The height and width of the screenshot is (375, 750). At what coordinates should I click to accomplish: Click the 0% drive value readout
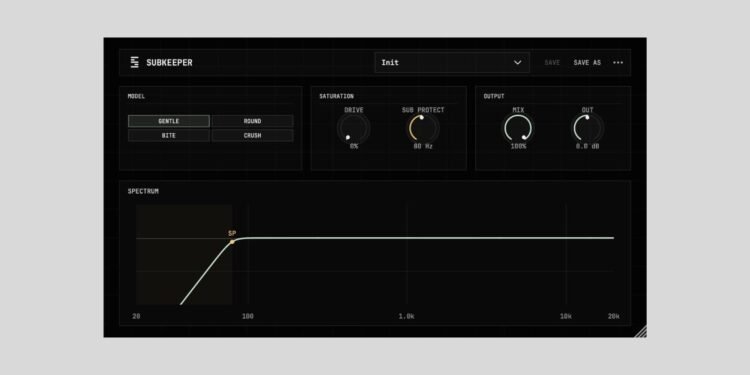(353, 146)
